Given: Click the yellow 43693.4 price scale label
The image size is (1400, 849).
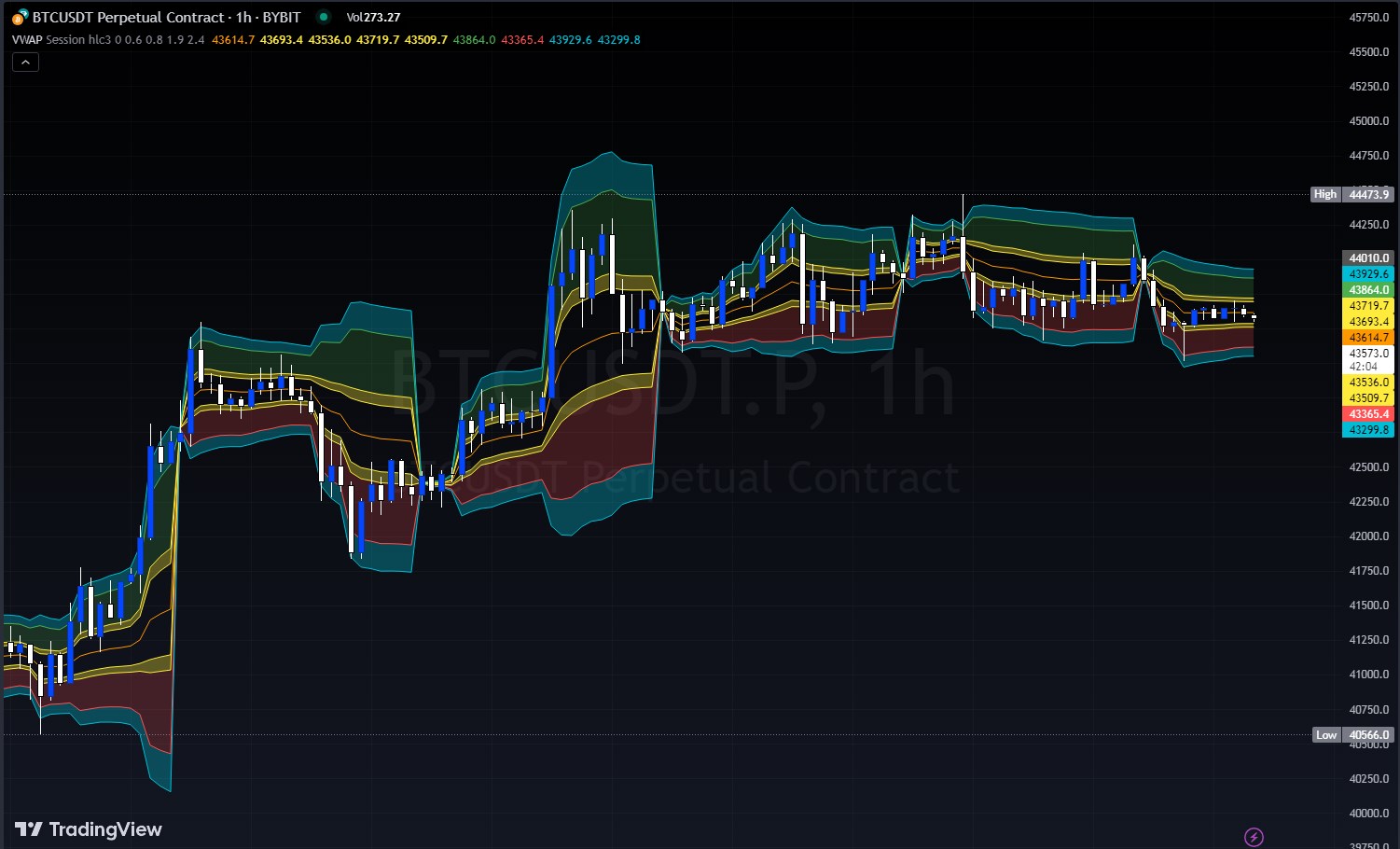Looking at the screenshot, I should pos(1368,322).
